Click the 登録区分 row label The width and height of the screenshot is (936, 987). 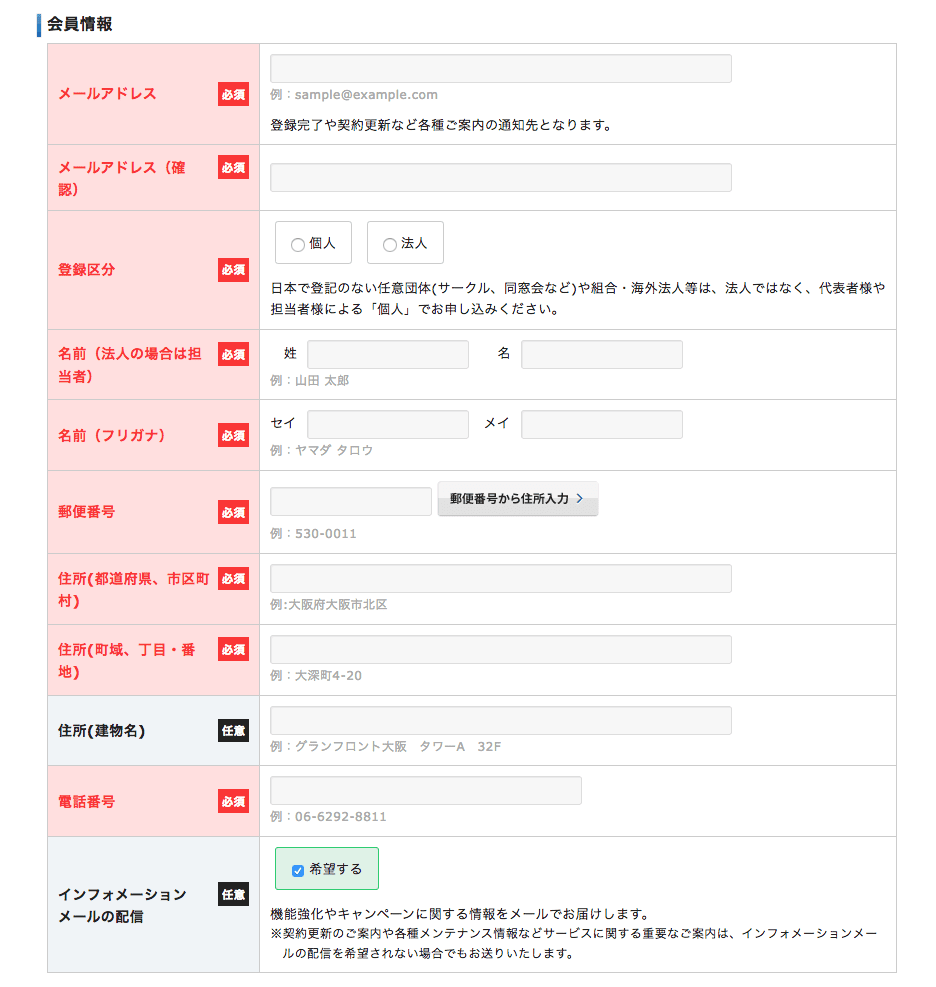(87, 270)
